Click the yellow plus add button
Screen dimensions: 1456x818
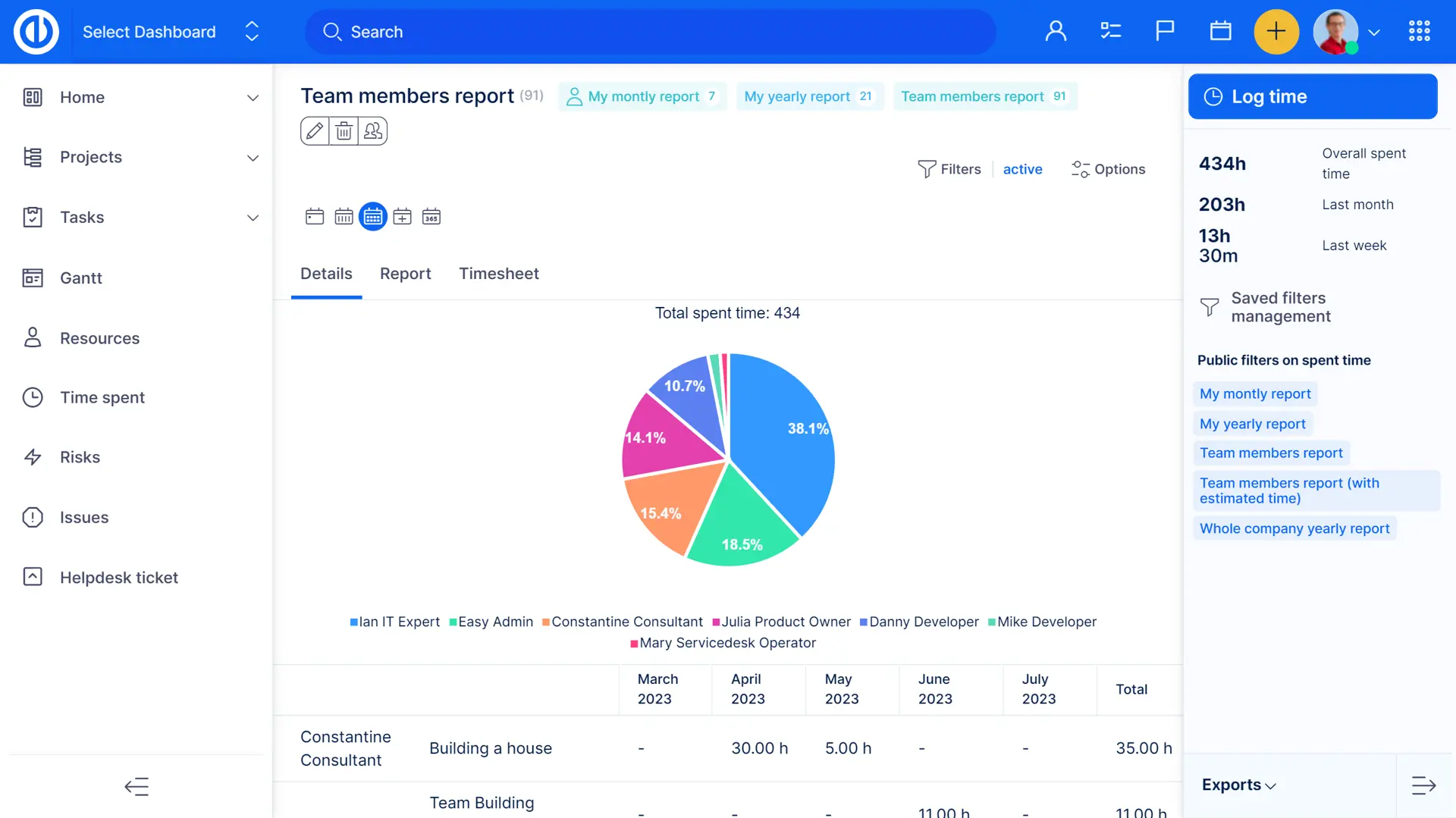pyautogui.click(x=1276, y=31)
